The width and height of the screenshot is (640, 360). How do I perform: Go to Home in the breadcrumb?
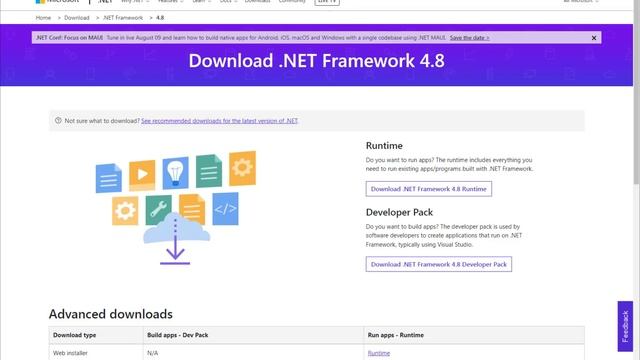point(43,18)
